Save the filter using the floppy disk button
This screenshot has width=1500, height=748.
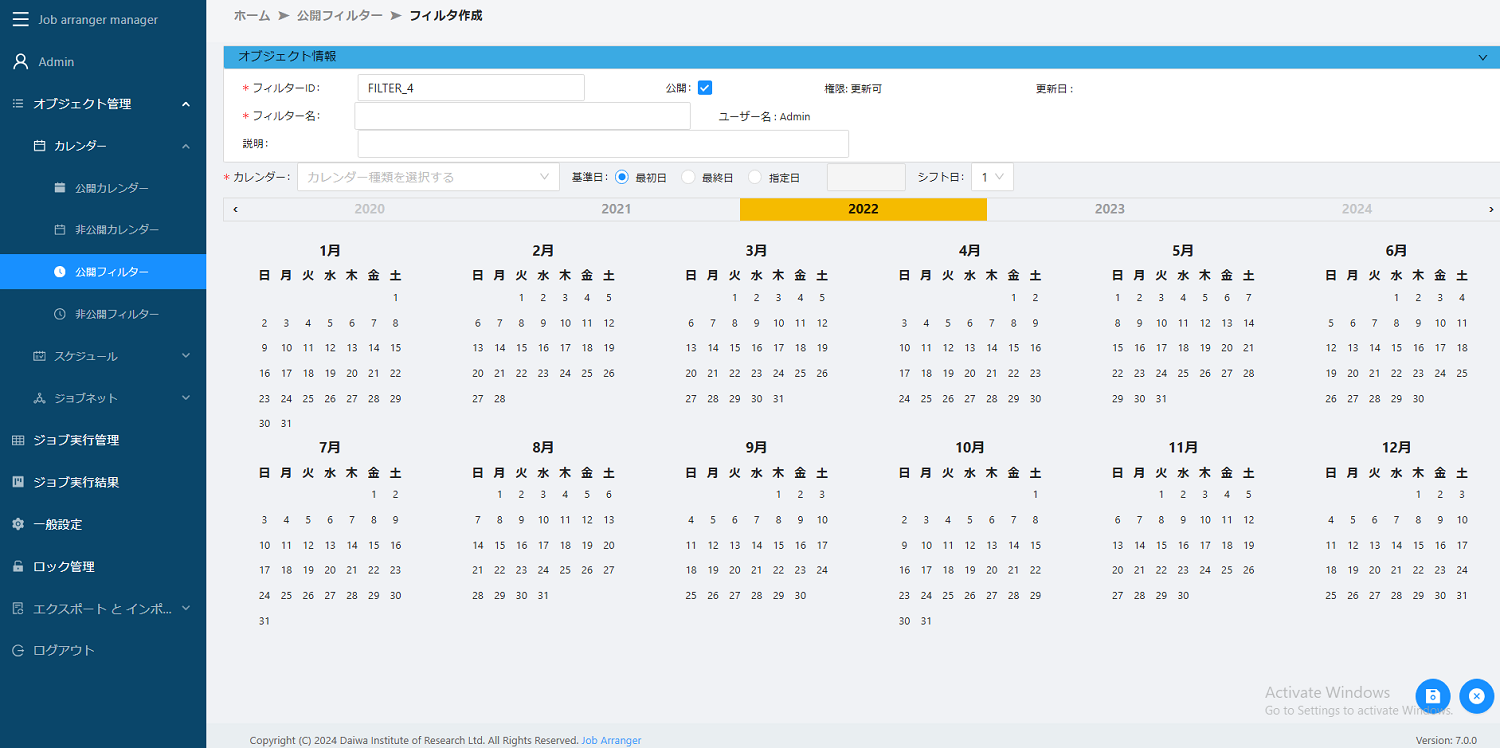pyautogui.click(x=1432, y=696)
